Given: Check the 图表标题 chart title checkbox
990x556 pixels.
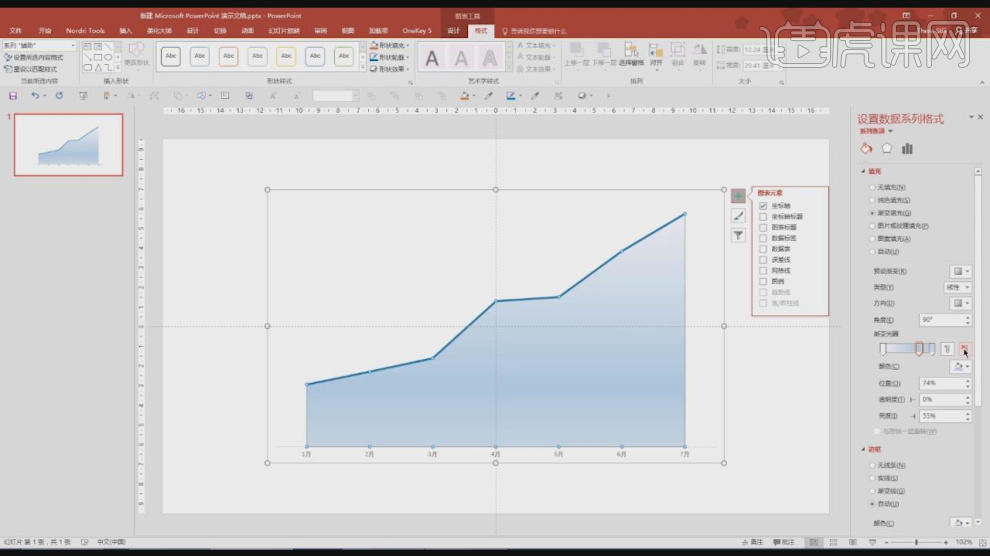Looking at the screenshot, I should (763, 227).
